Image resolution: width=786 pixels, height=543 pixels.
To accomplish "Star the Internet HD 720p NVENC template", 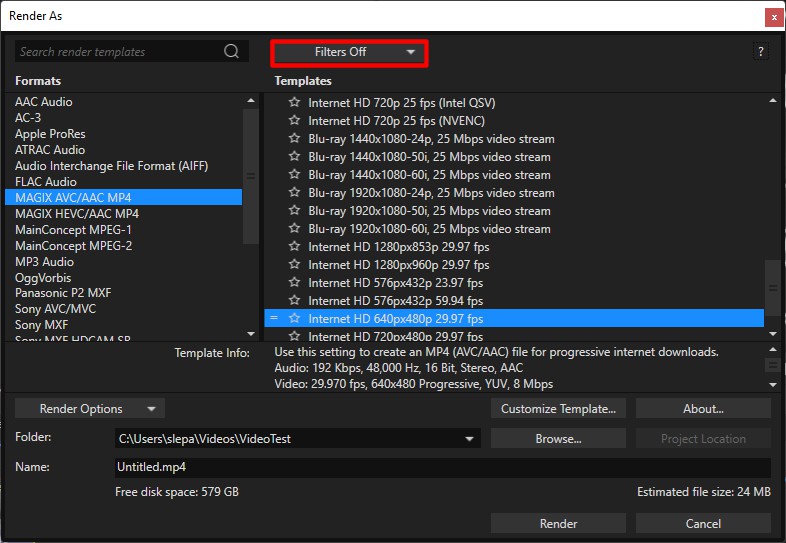I will pos(294,121).
